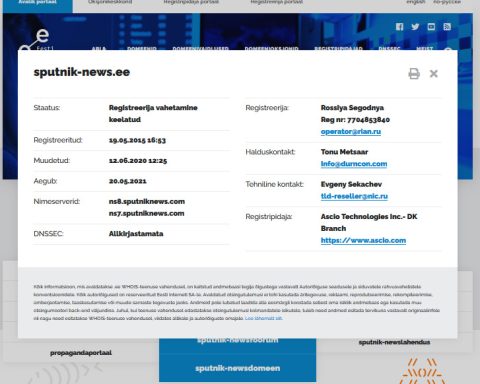Viewport: 480px width, 384px height.
Task: Click the Eesti Internet logo
Action: click(36, 41)
